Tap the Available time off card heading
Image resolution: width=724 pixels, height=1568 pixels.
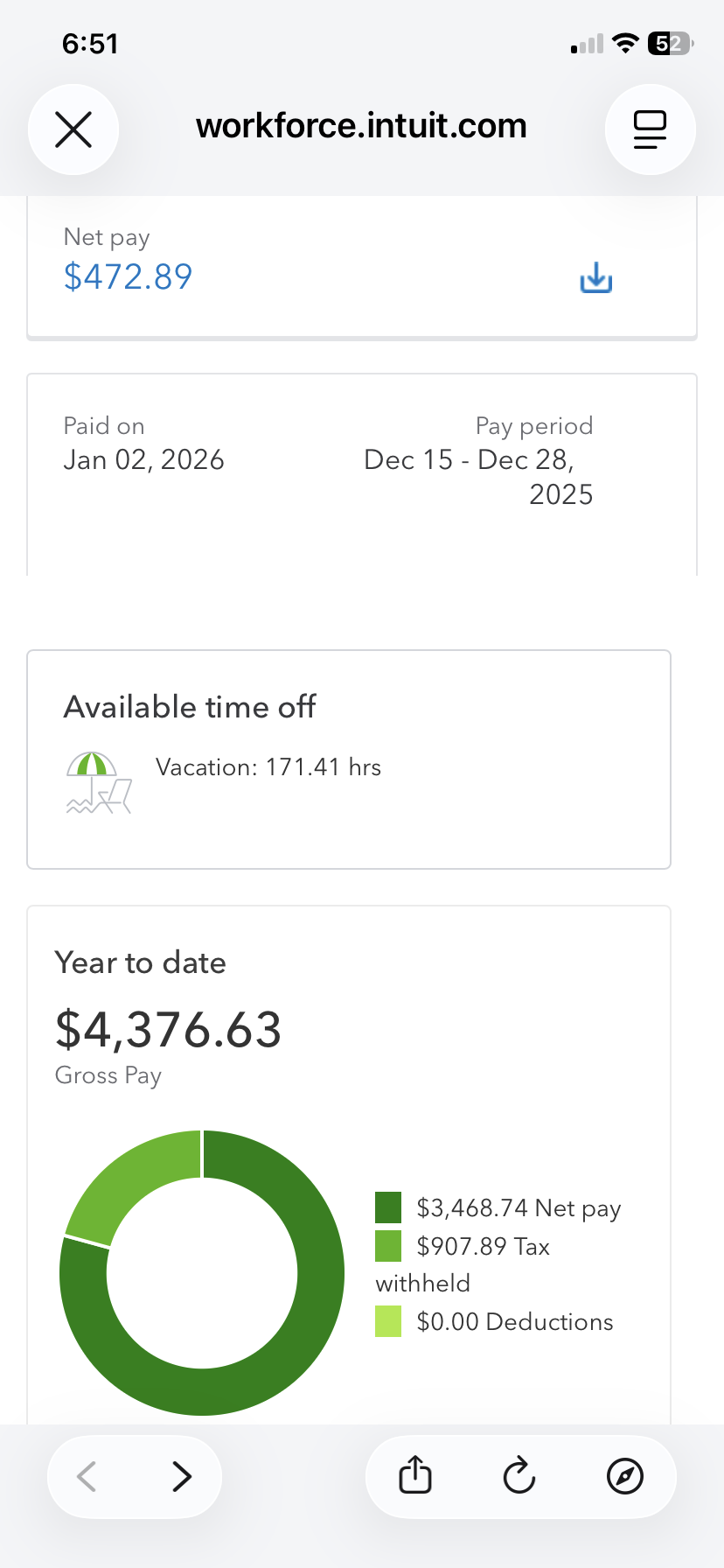(x=190, y=707)
